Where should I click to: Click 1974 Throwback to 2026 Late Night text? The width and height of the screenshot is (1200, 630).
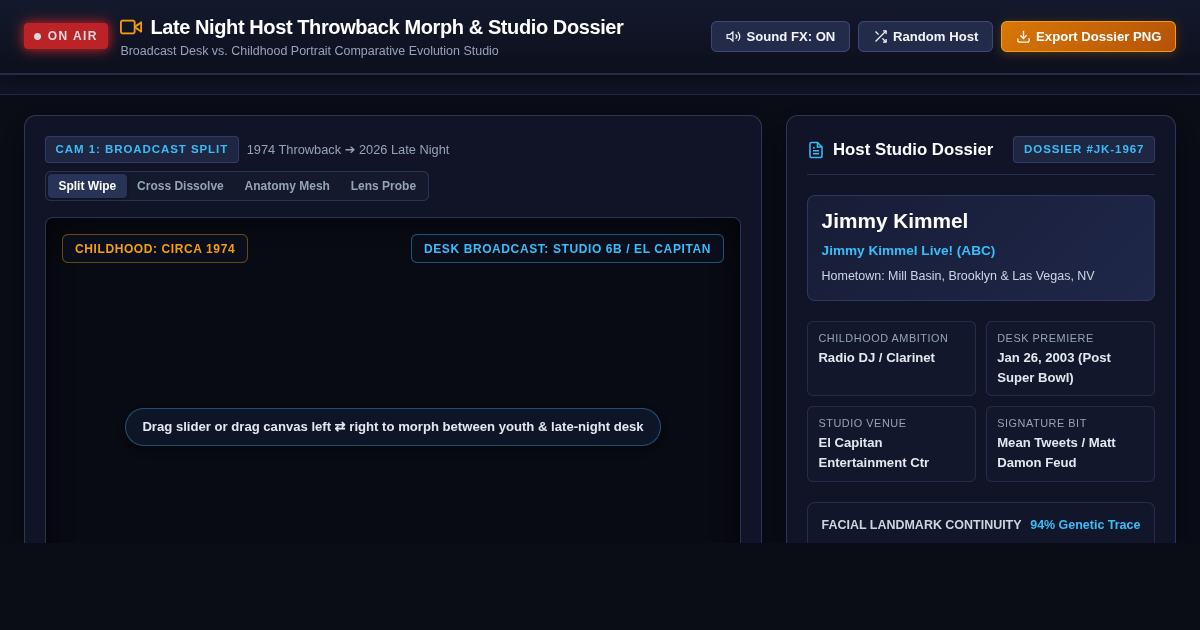[x=348, y=150]
